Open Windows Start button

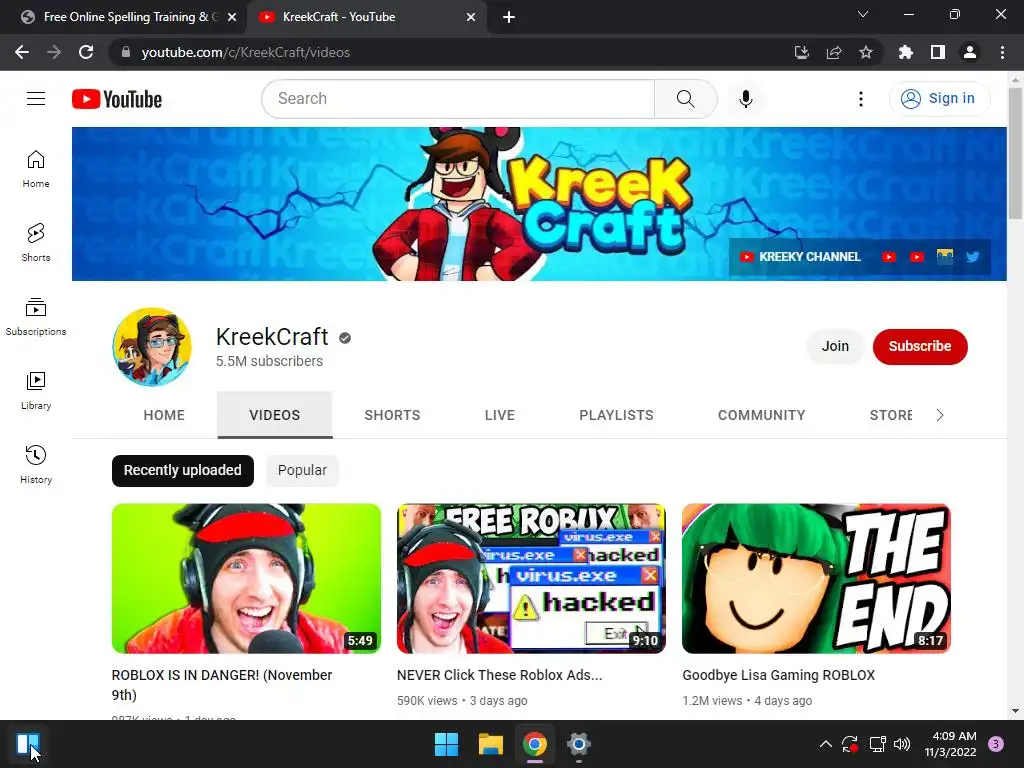coord(447,744)
